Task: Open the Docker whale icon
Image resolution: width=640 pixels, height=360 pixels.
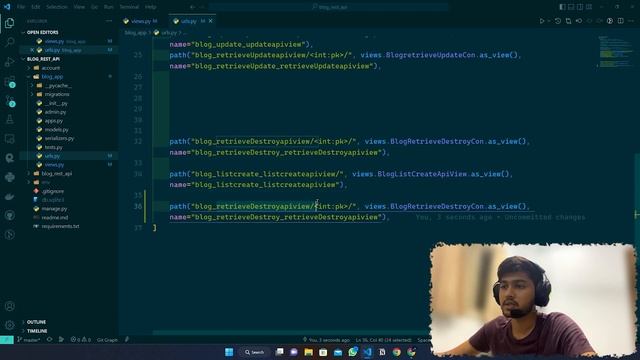Action: point(9,196)
